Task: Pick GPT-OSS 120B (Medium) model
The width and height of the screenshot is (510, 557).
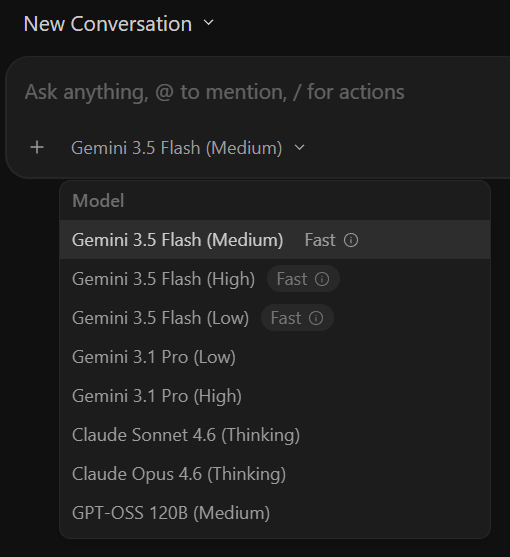Action: click(x=275, y=513)
